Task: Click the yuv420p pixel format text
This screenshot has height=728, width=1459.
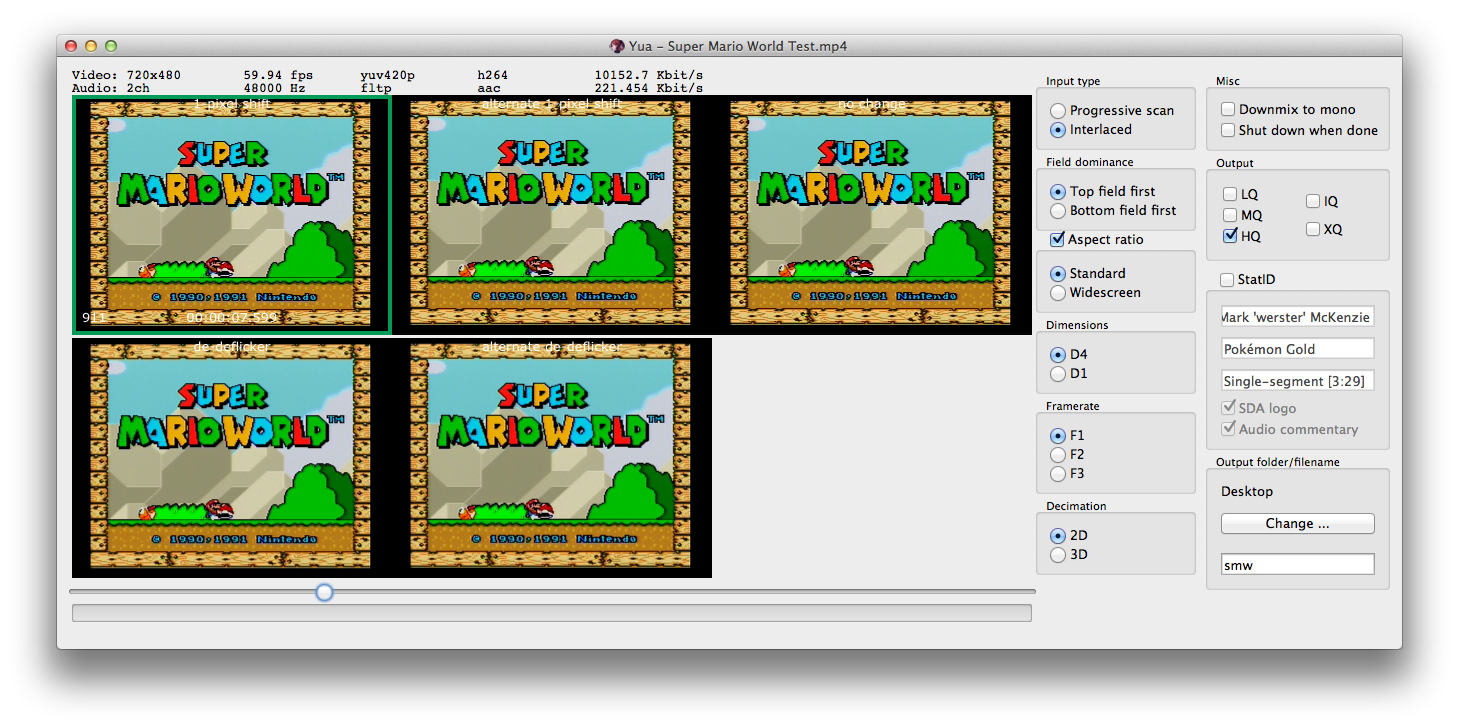Action: pos(388,75)
